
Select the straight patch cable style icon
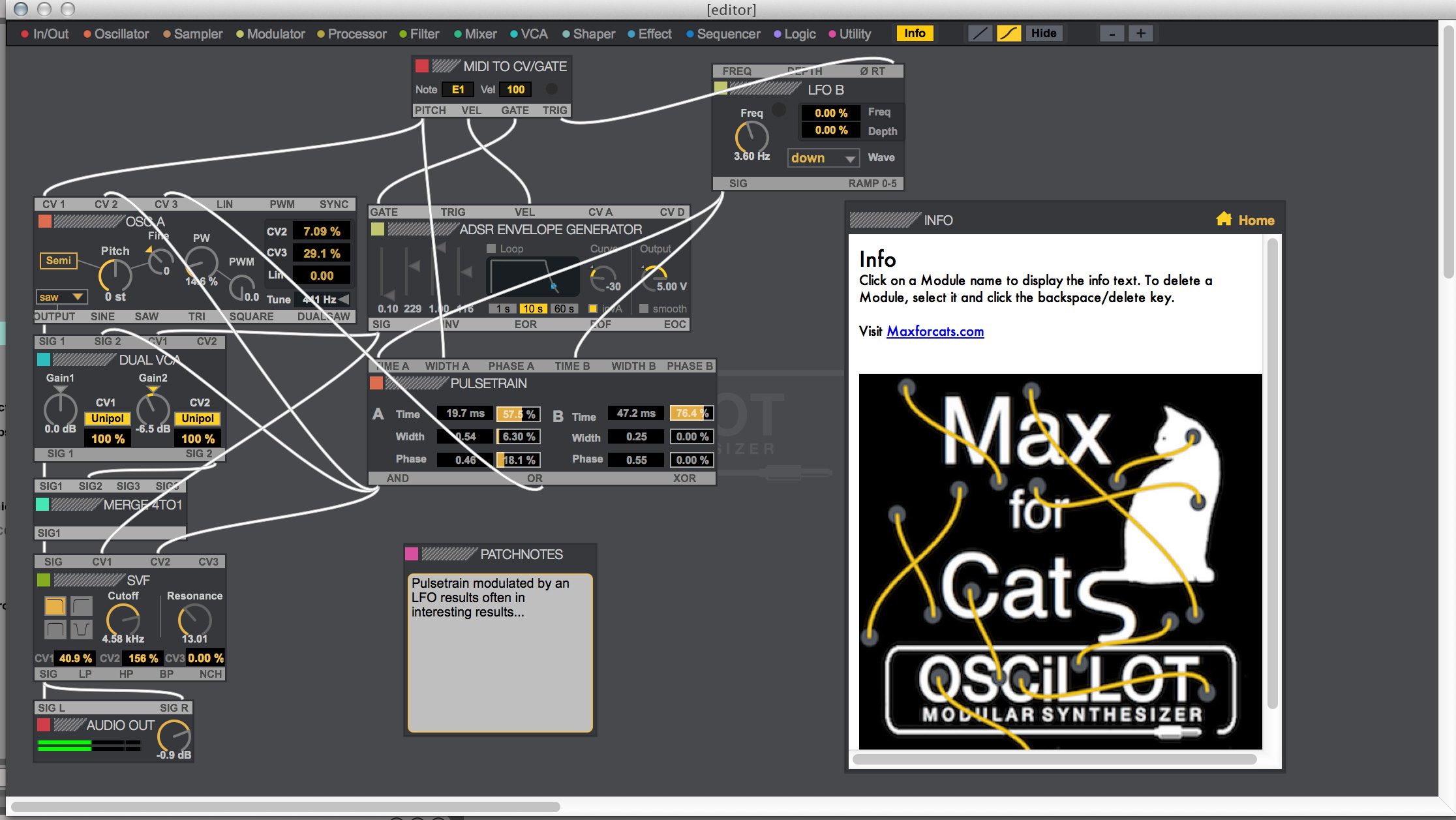(979, 33)
